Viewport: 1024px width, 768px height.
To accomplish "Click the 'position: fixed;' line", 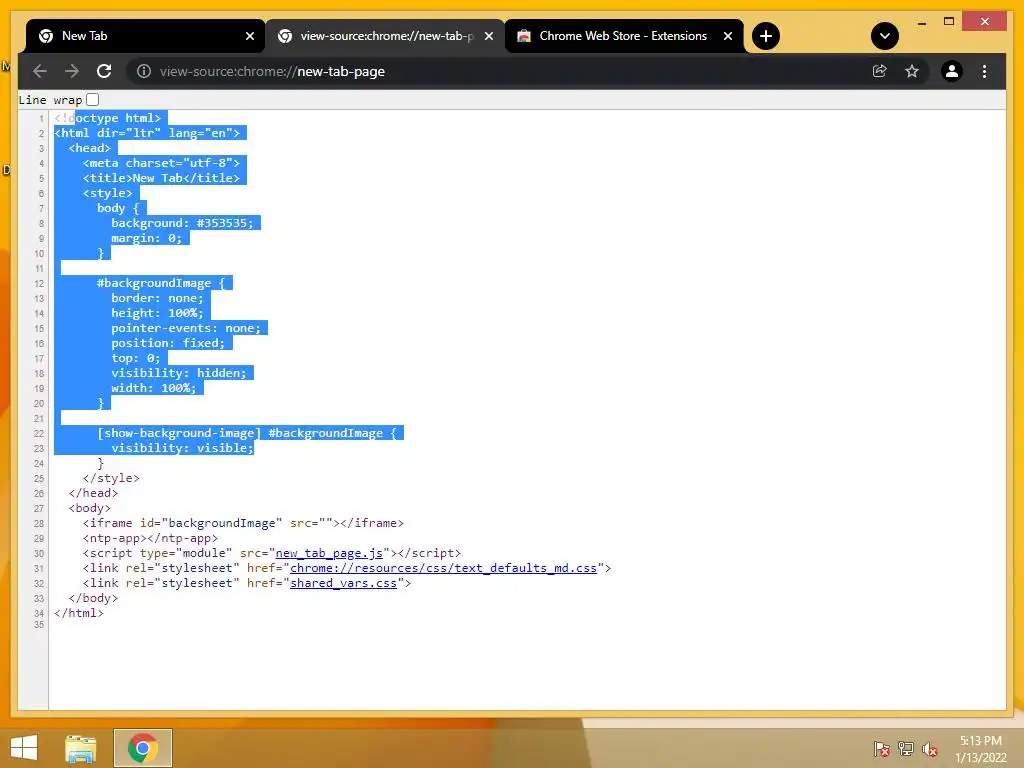I will 168,343.
